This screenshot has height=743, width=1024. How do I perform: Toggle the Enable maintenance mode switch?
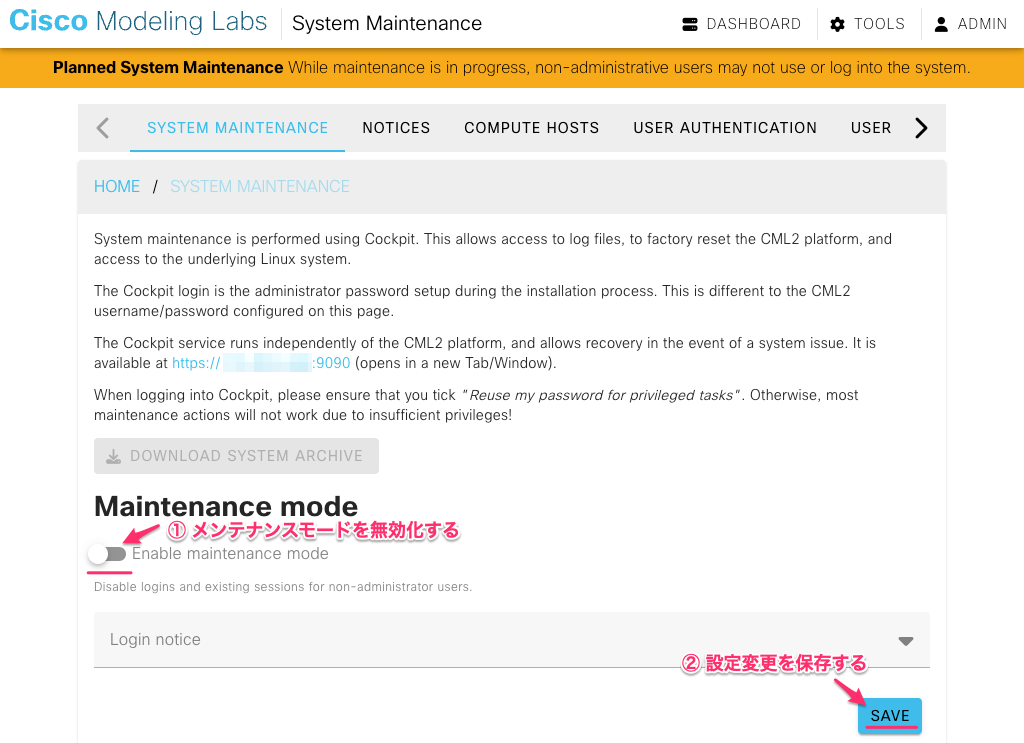point(107,554)
